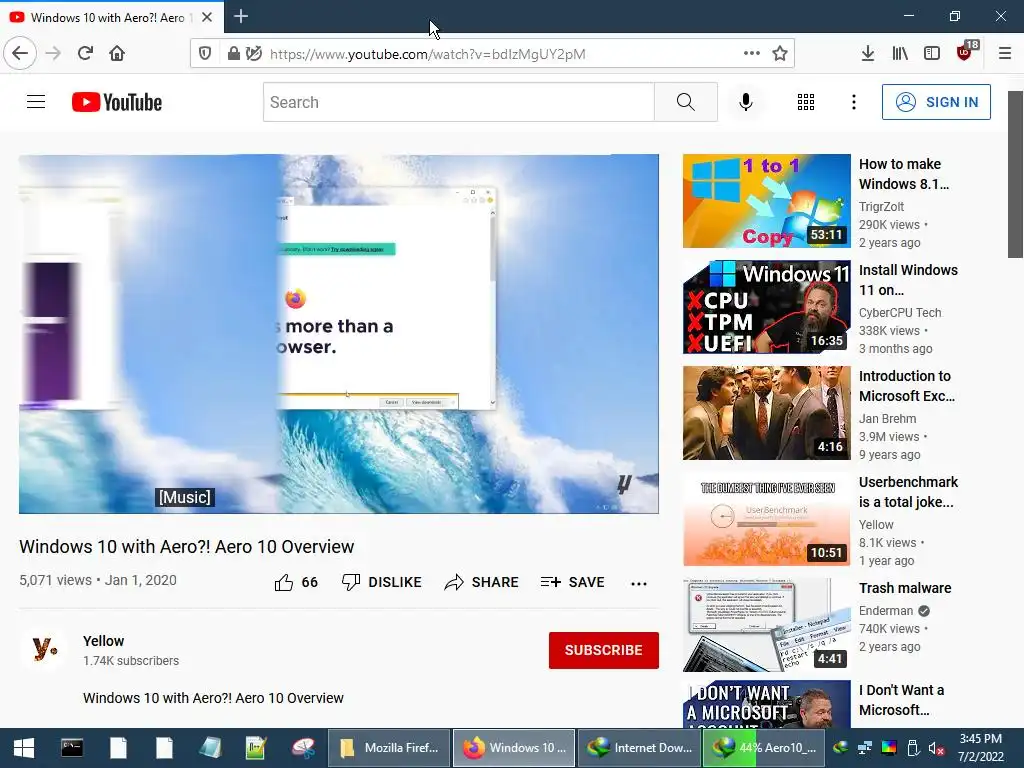Image resolution: width=1024 pixels, height=768 pixels.
Task: Open the Trash malware 4:41 thumbnail
Action: pos(767,625)
